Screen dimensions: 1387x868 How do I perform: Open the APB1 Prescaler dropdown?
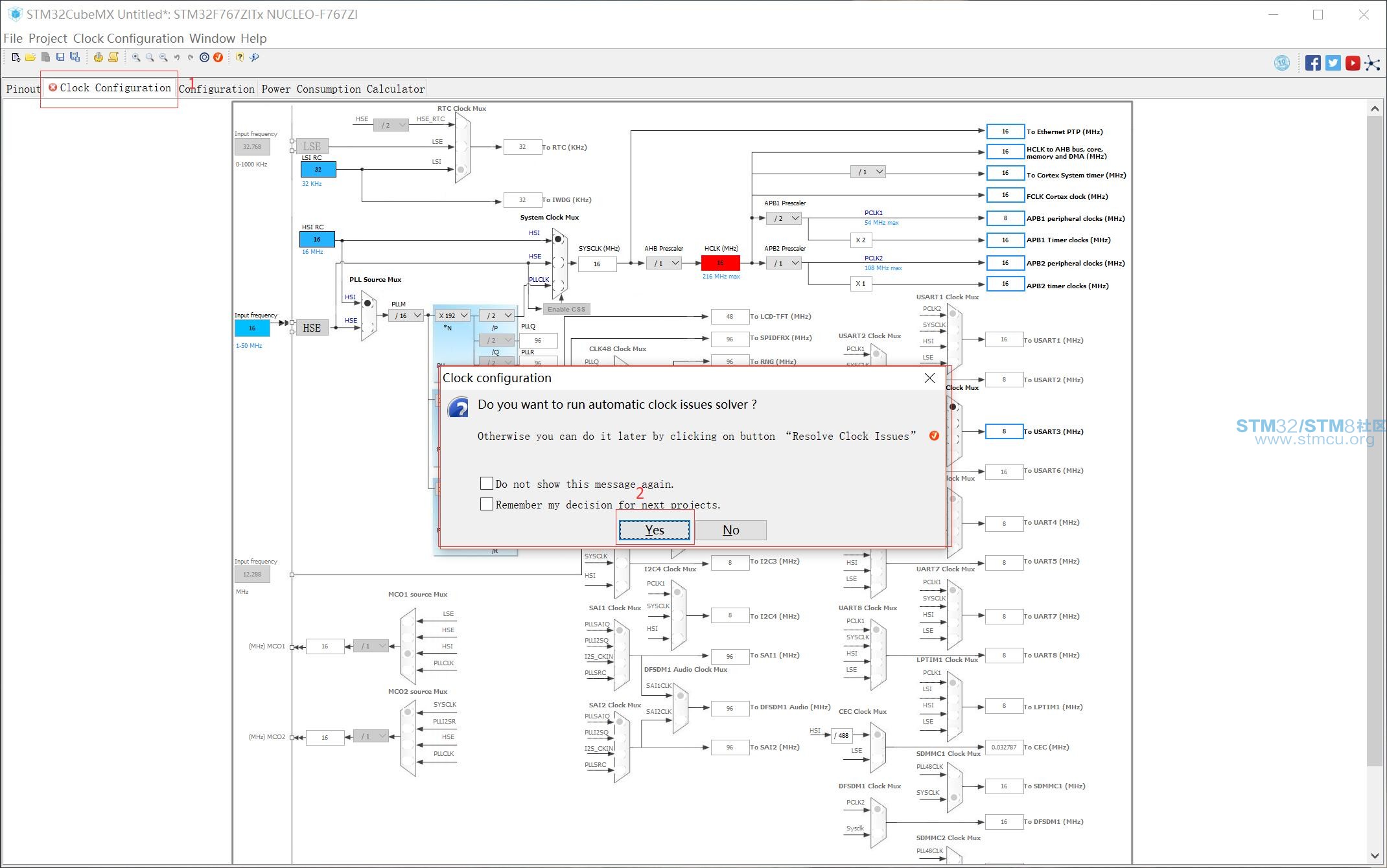coord(784,218)
